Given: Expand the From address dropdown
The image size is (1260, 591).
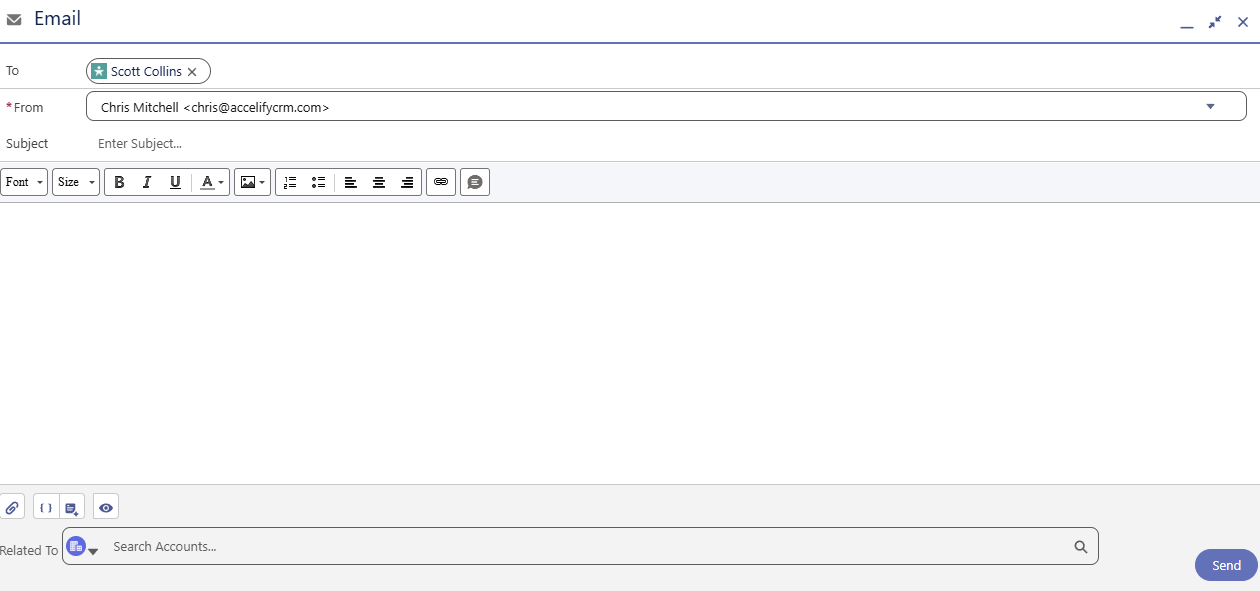Looking at the screenshot, I should (1210, 106).
